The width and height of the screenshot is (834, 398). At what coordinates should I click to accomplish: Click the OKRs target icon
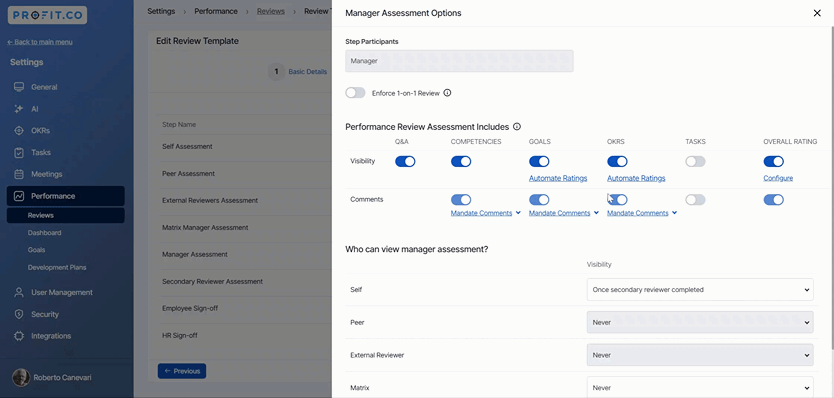click(x=19, y=130)
